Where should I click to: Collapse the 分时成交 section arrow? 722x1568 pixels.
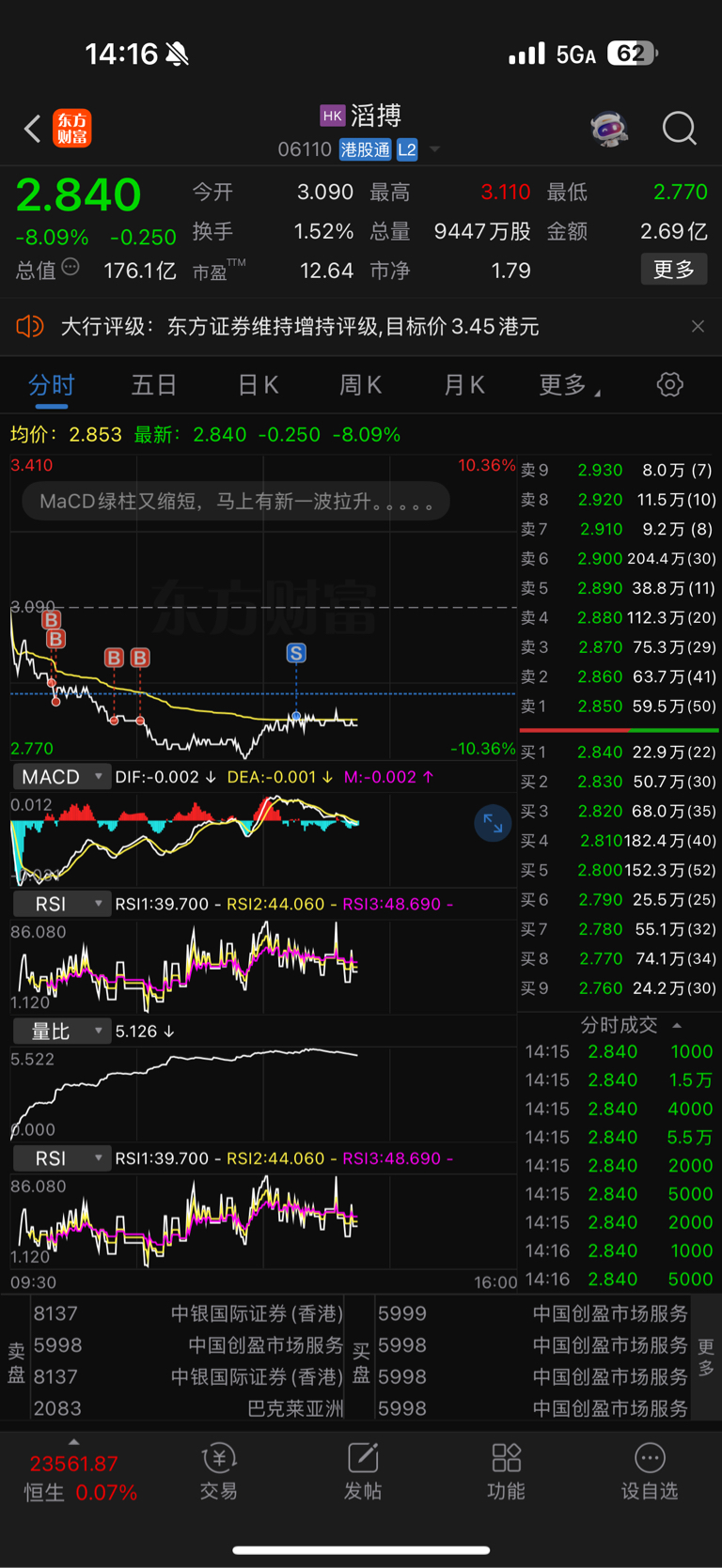677,1025
